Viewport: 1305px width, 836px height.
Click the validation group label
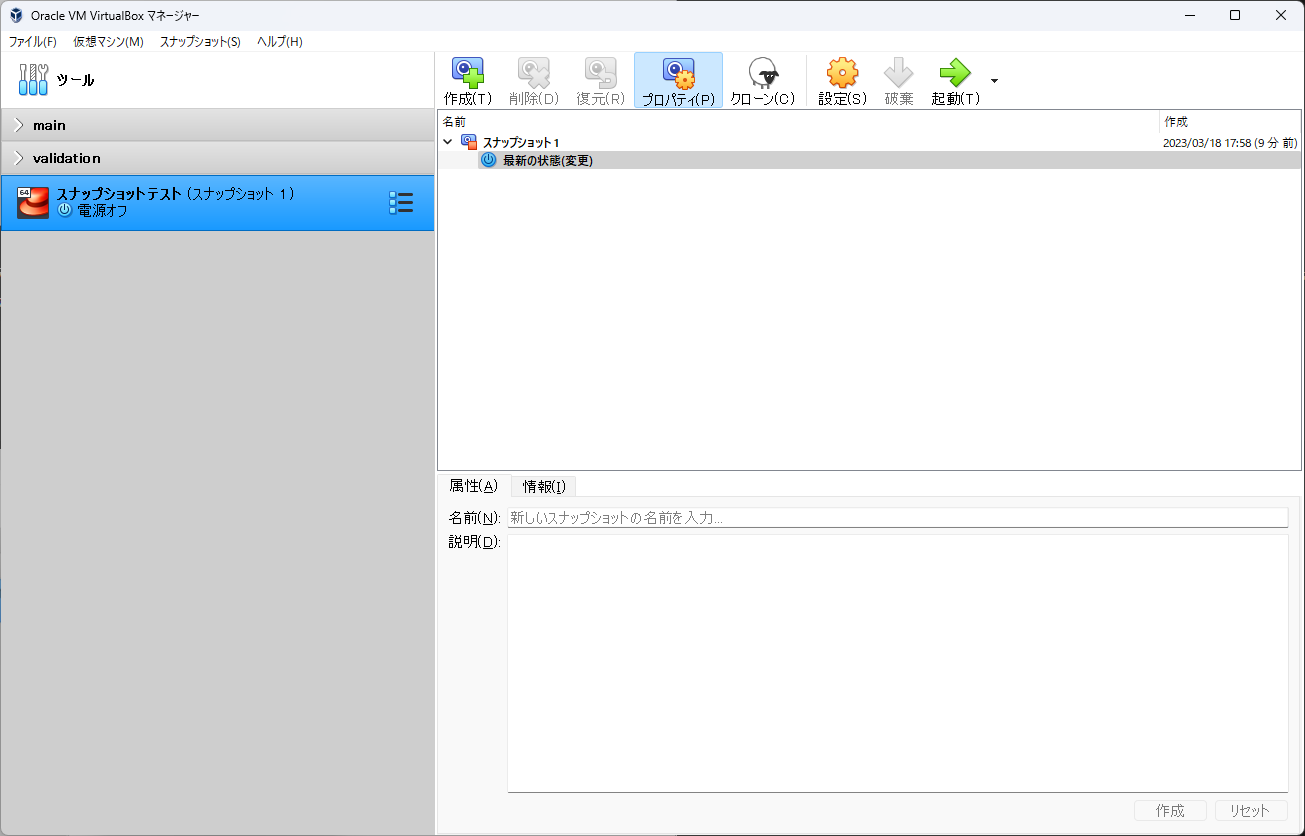tap(66, 158)
